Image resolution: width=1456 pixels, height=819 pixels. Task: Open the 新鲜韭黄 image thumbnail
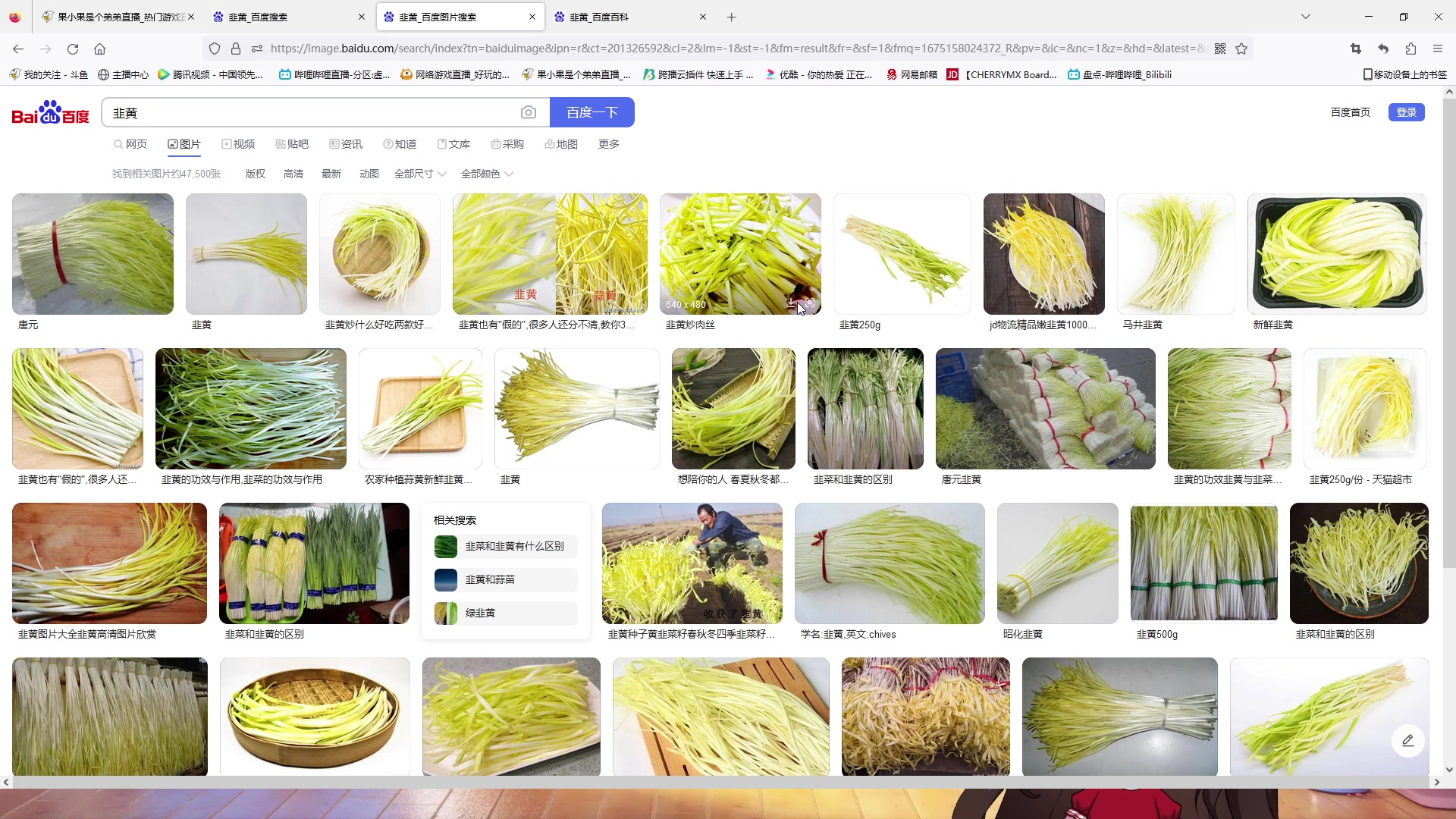point(1337,254)
